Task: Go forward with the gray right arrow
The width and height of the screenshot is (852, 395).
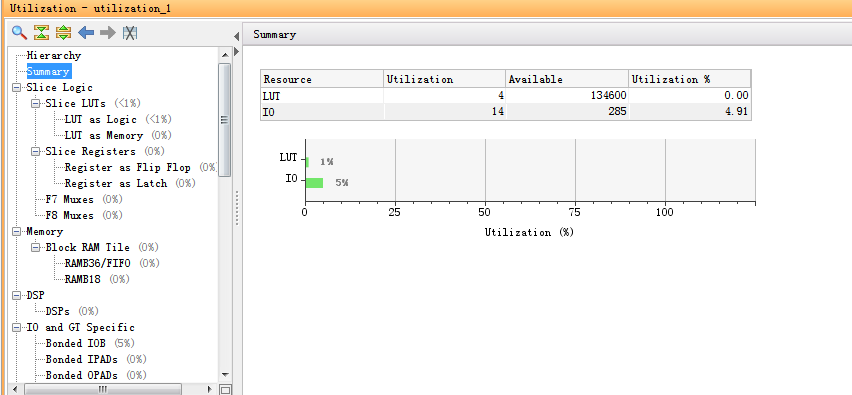Action: [108, 33]
